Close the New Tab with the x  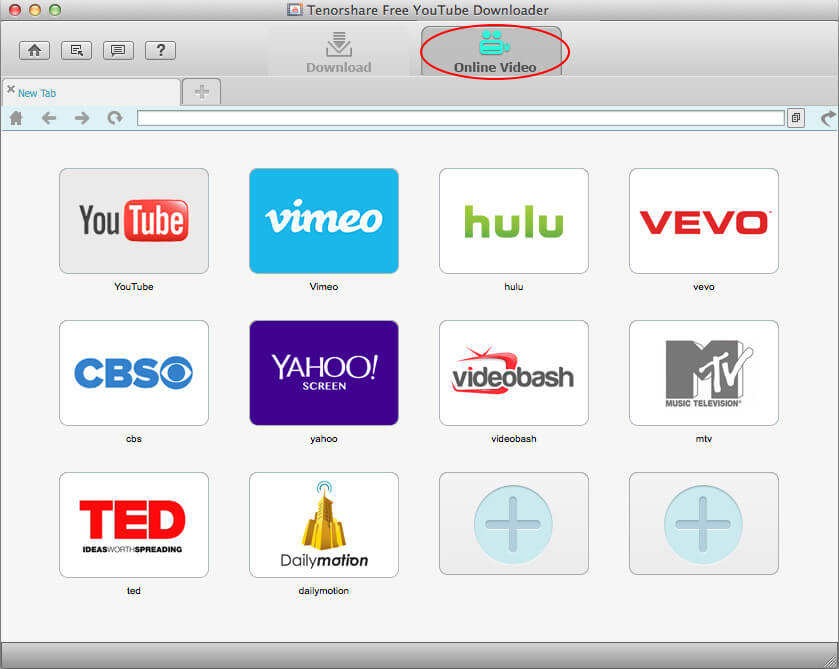point(10,89)
